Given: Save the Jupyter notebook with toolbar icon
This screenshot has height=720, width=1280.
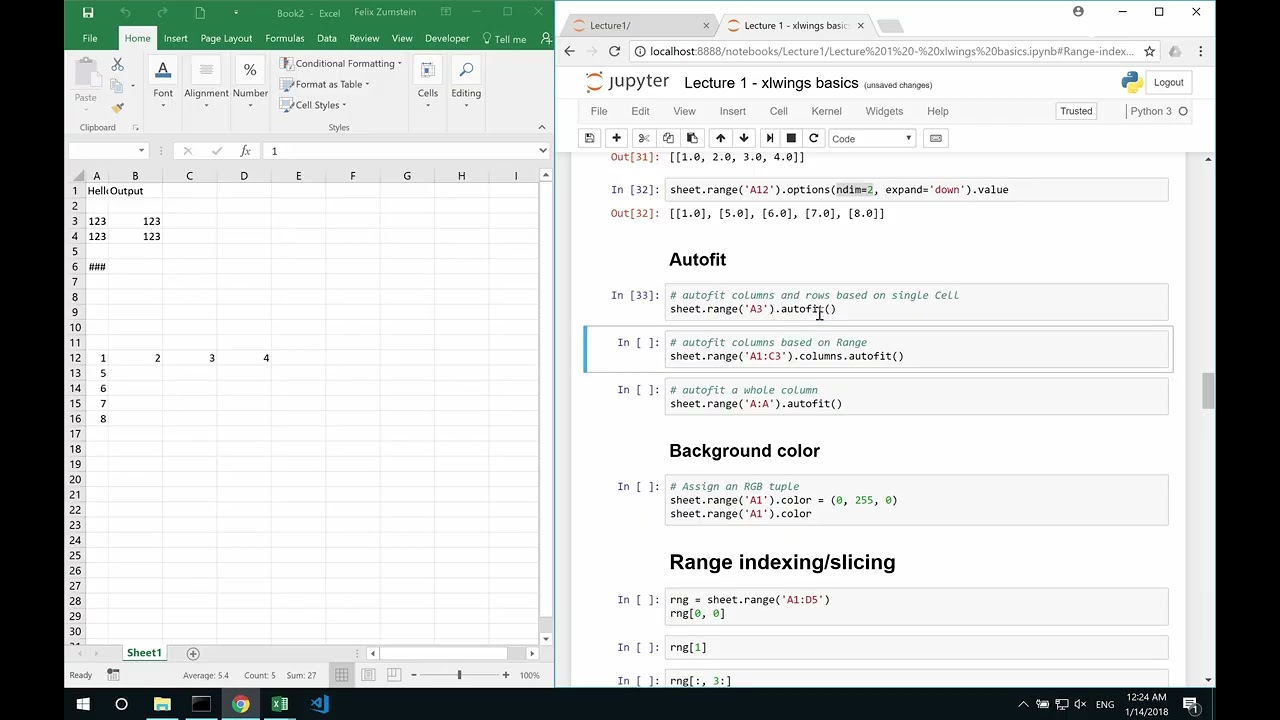Looking at the screenshot, I should 590,138.
